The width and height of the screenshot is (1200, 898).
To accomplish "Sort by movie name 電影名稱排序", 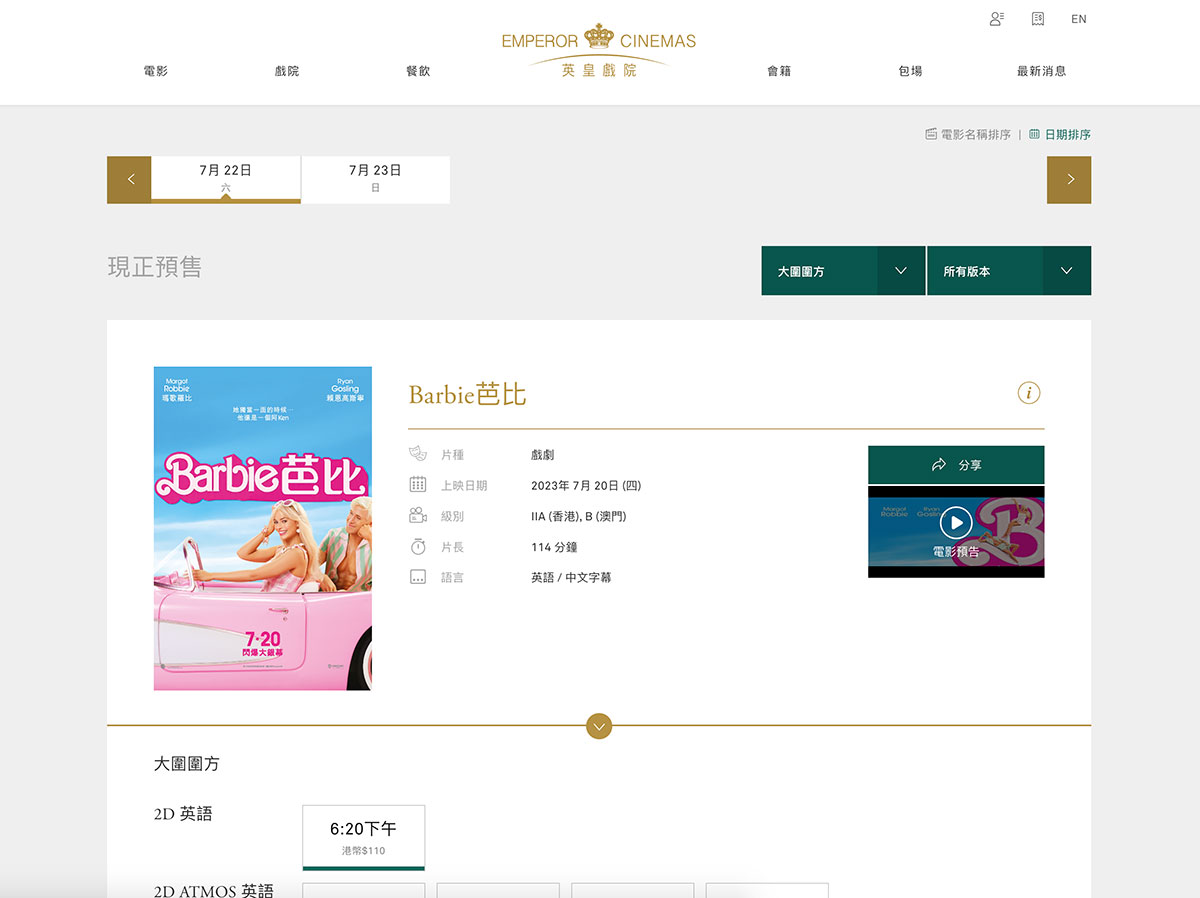I will (968, 134).
